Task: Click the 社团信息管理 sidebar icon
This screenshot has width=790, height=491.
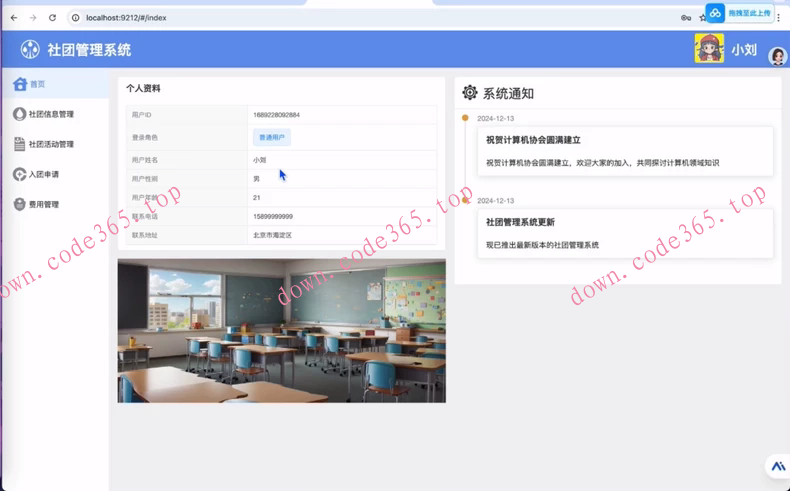Action: click(19, 114)
